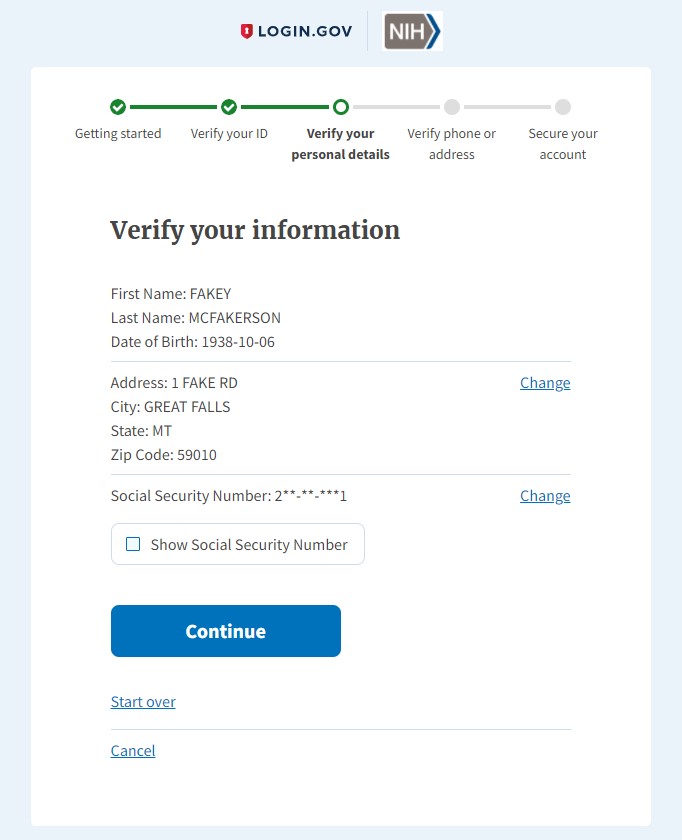Click the Verify your information heading
Screen dimensions: 682x840
pos(254,230)
